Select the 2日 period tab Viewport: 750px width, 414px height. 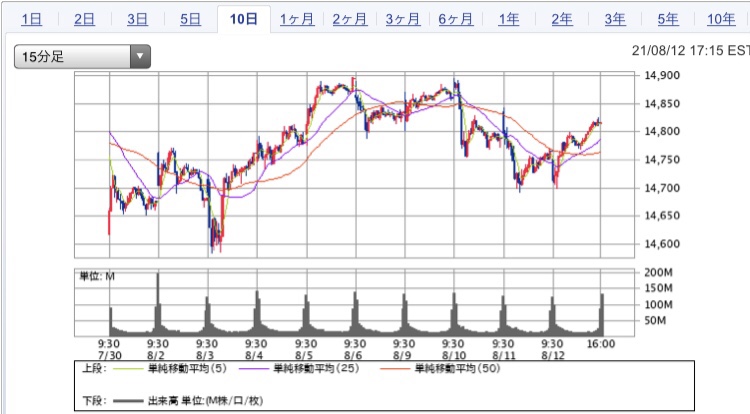point(84,19)
